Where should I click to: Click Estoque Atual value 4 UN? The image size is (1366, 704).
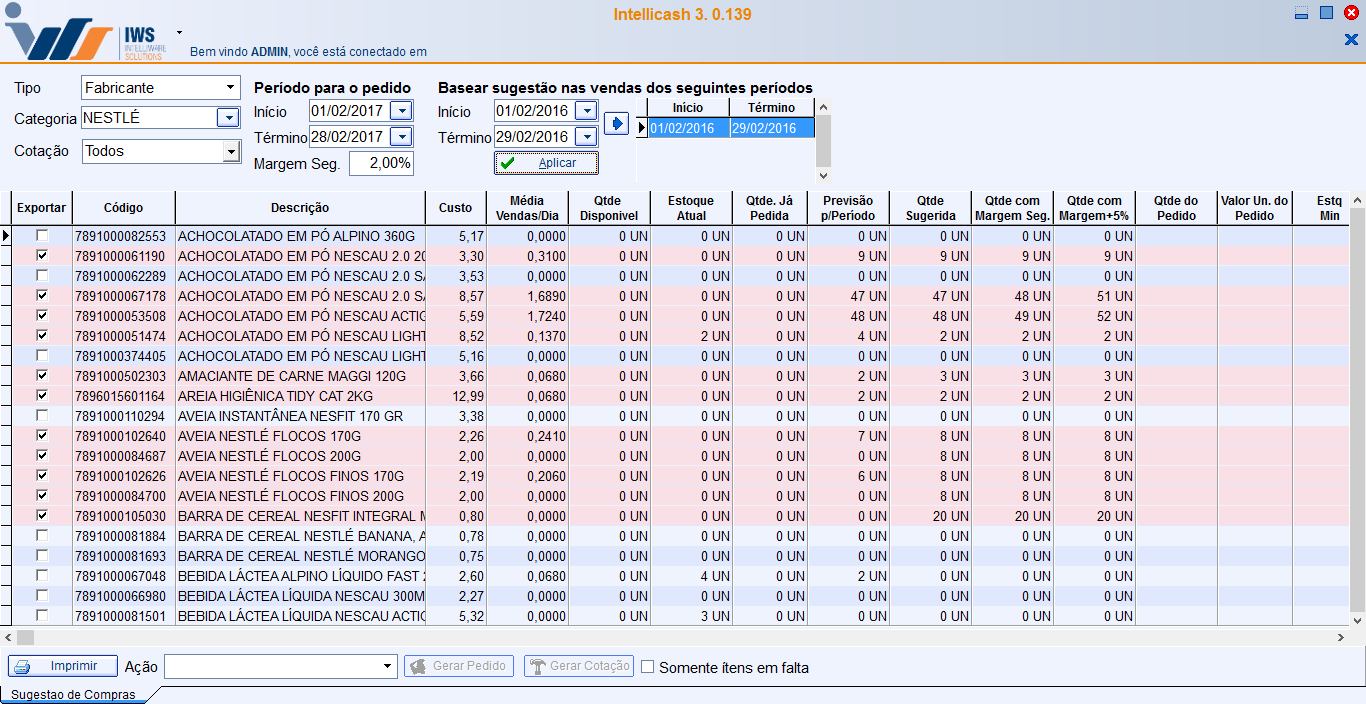point(691,576)
